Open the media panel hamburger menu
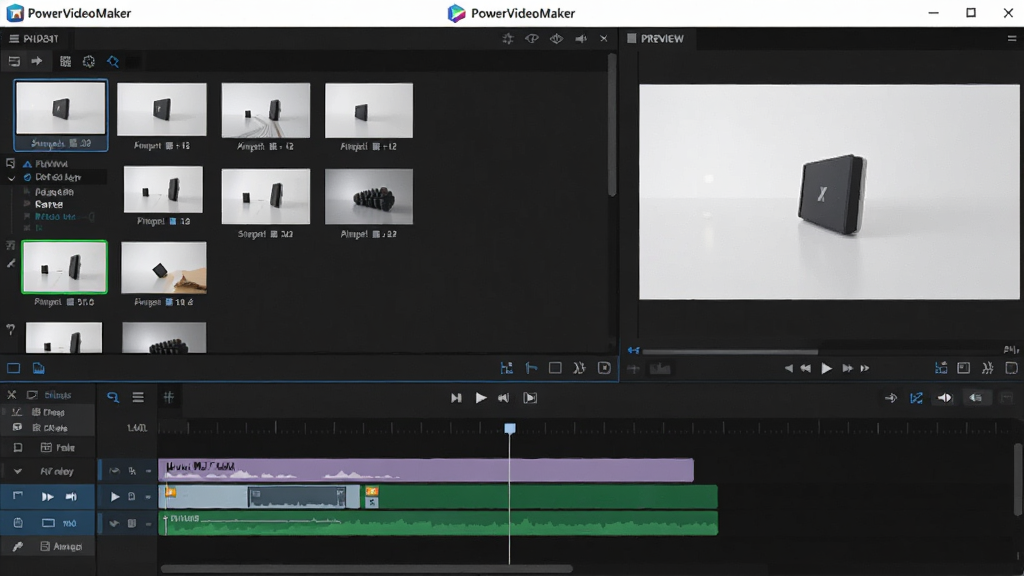The image size is (1024, 576). click(x=14, y=39)
